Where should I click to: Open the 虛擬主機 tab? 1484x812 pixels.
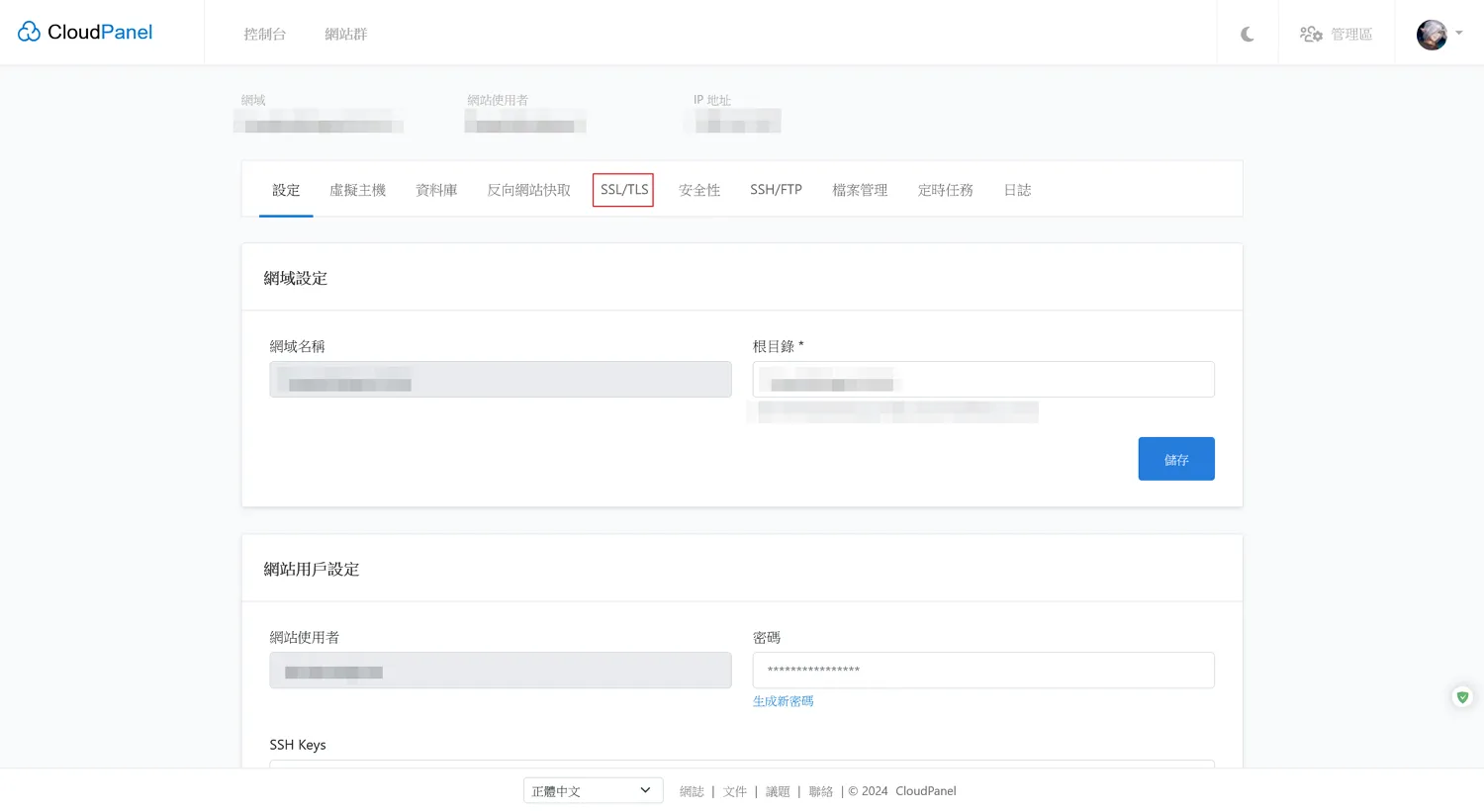[357, 190]
